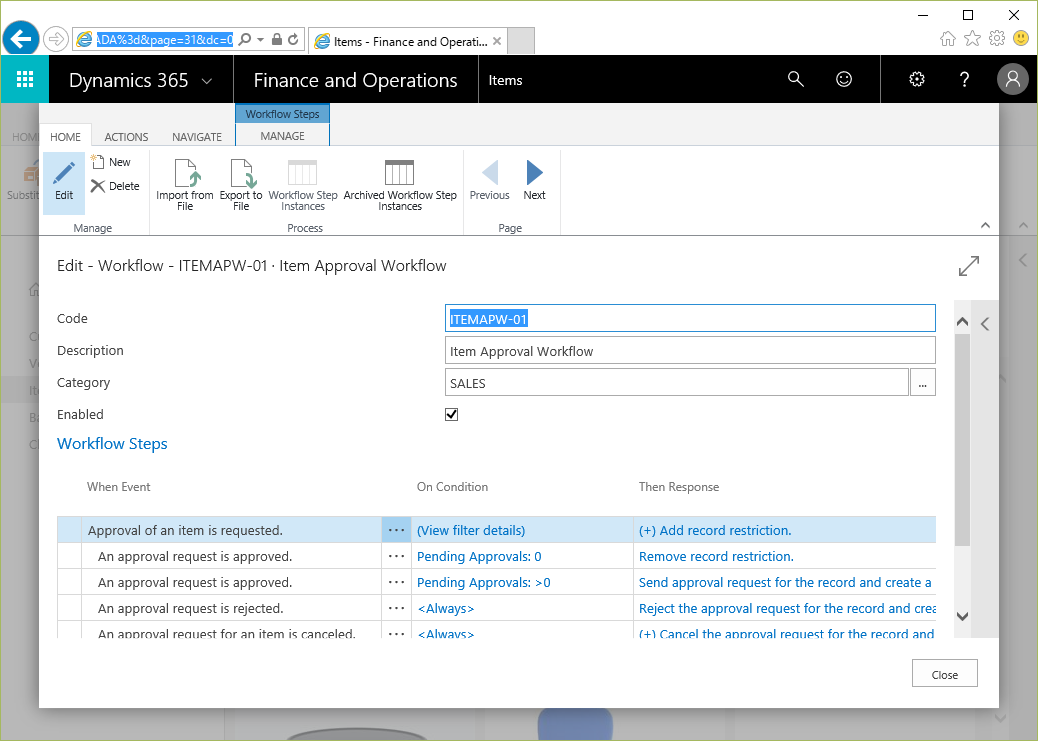Click the Edit pencil button
Viewport: 1038px width, 741px height.
[64, 183]
